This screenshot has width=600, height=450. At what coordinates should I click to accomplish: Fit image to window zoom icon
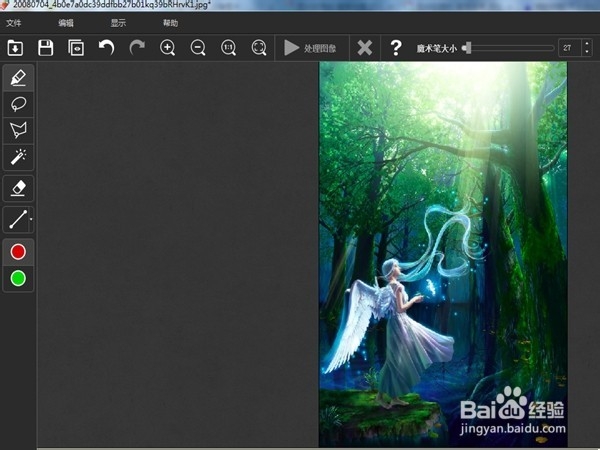click(259, 48)
